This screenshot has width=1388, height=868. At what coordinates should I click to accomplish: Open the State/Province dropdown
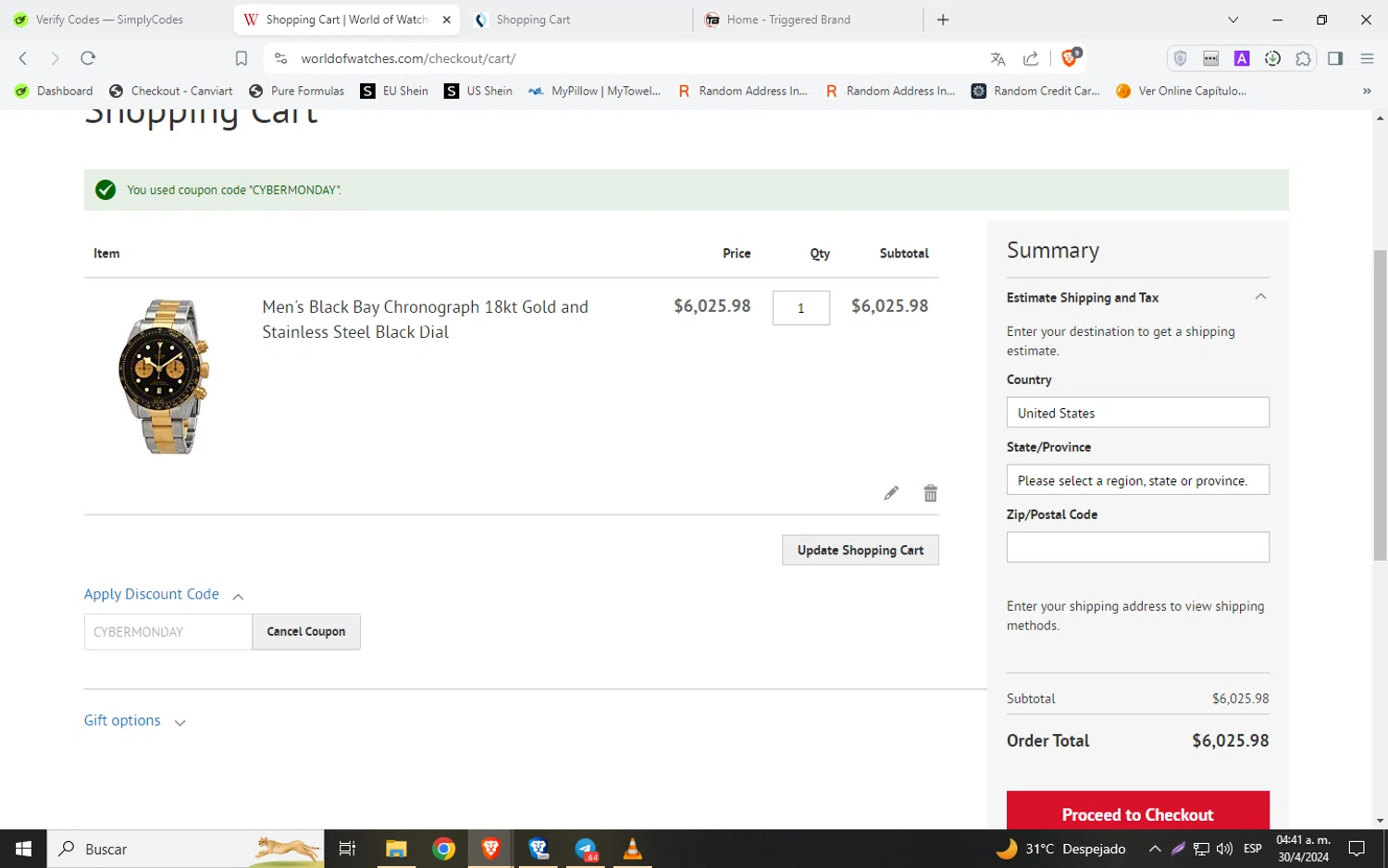[1138, 480]
